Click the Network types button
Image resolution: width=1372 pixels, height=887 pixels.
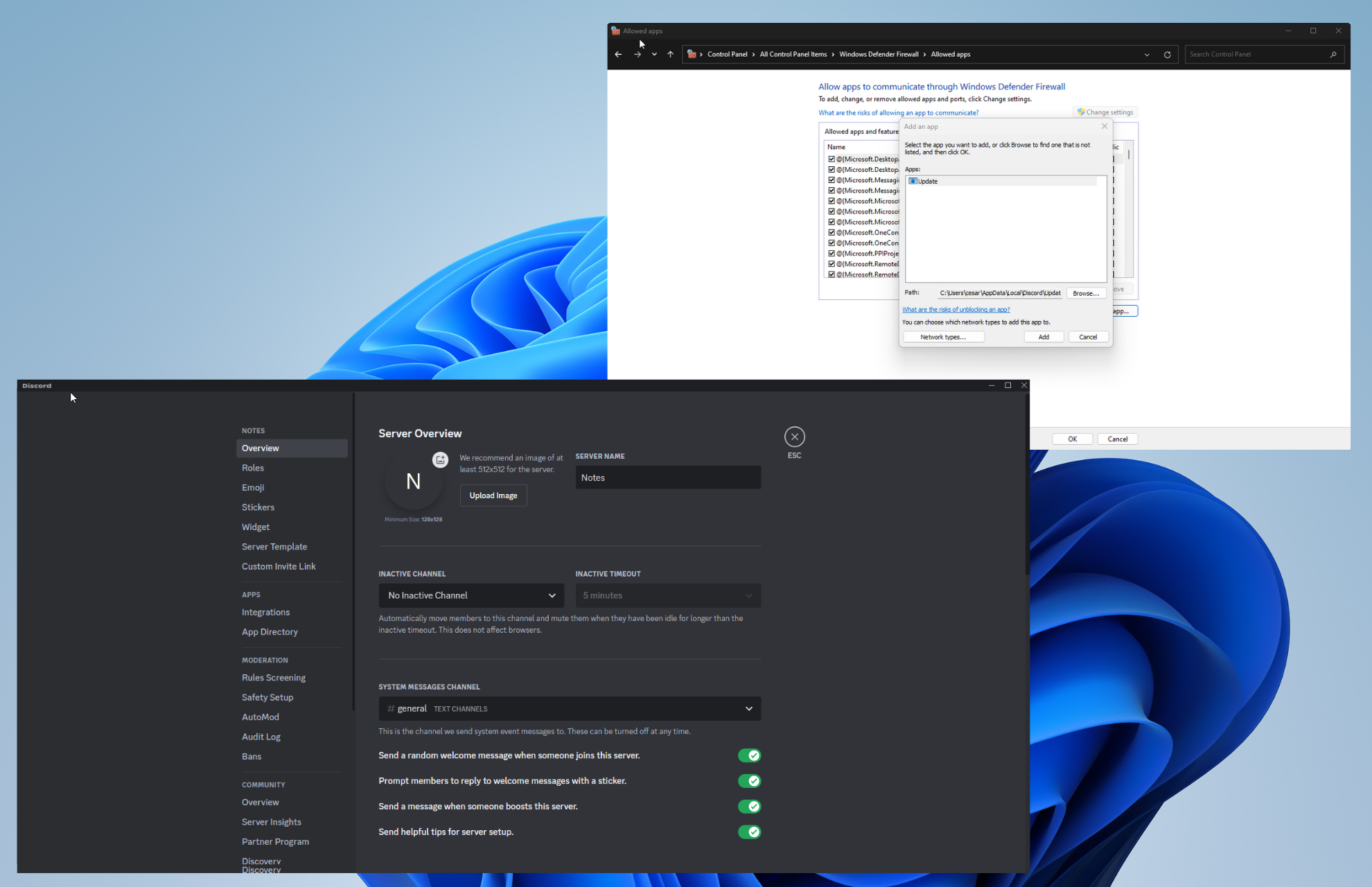coord(943,337)
